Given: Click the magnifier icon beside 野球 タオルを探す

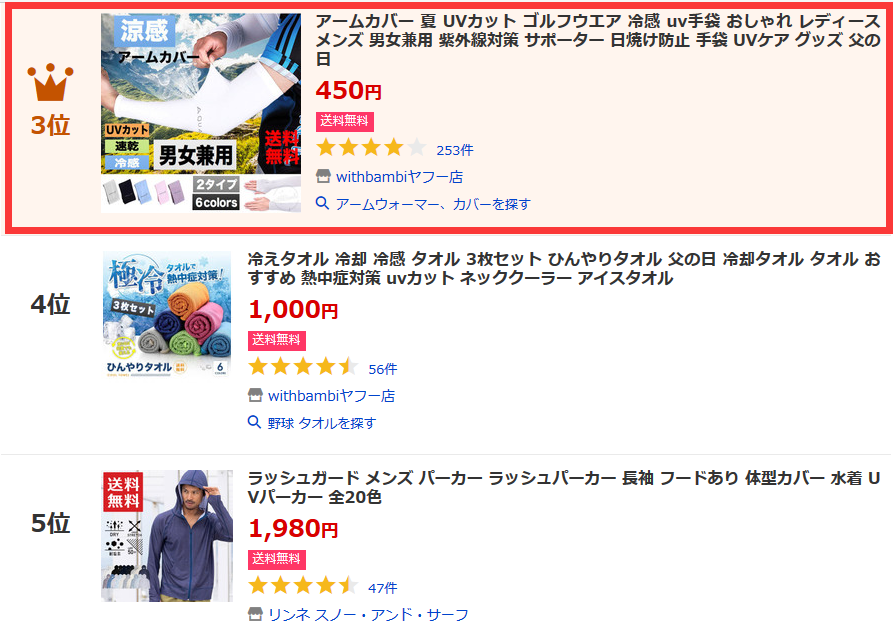Looking at the screenshot, I should [255, 422].
